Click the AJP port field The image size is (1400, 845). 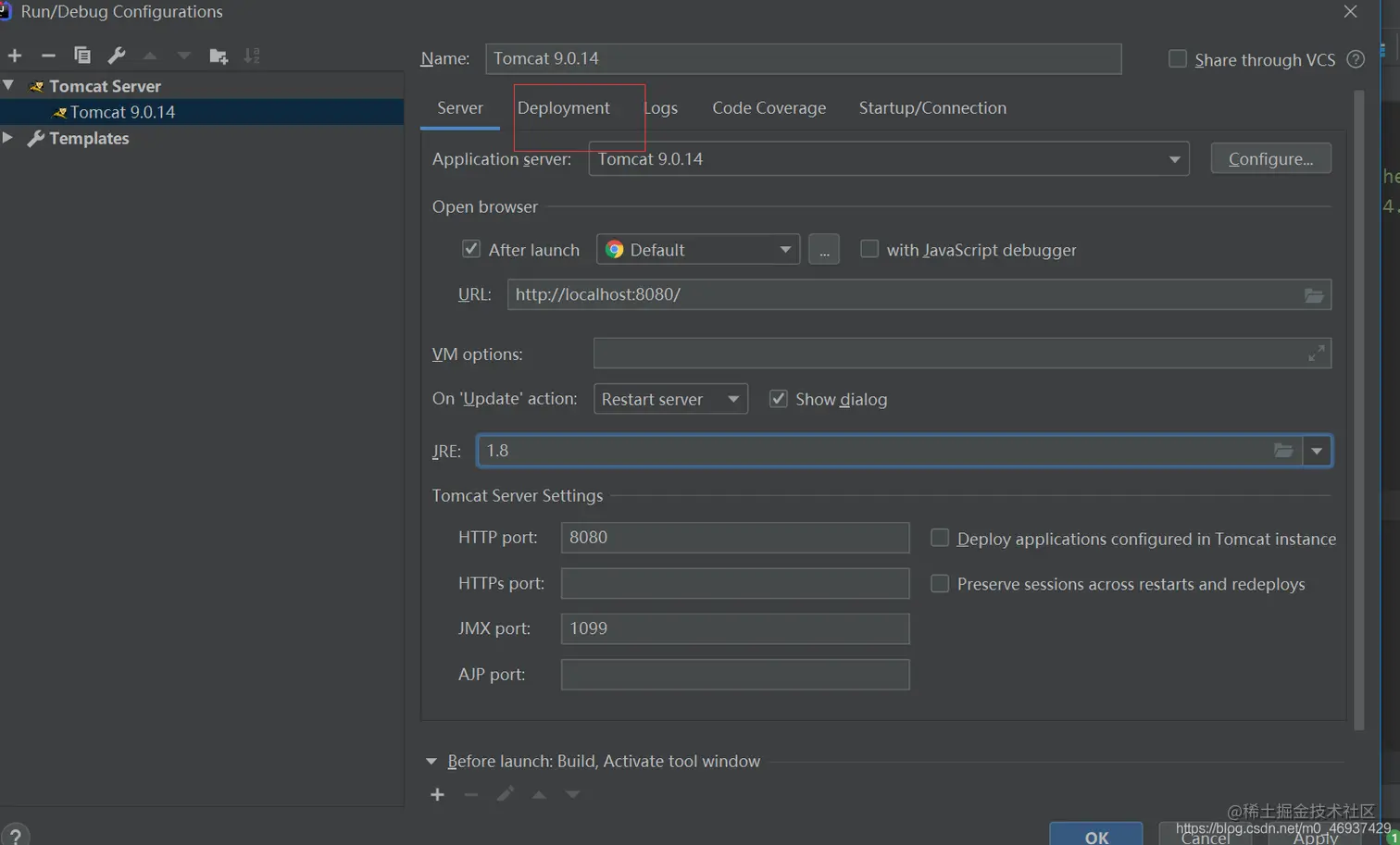735,674
